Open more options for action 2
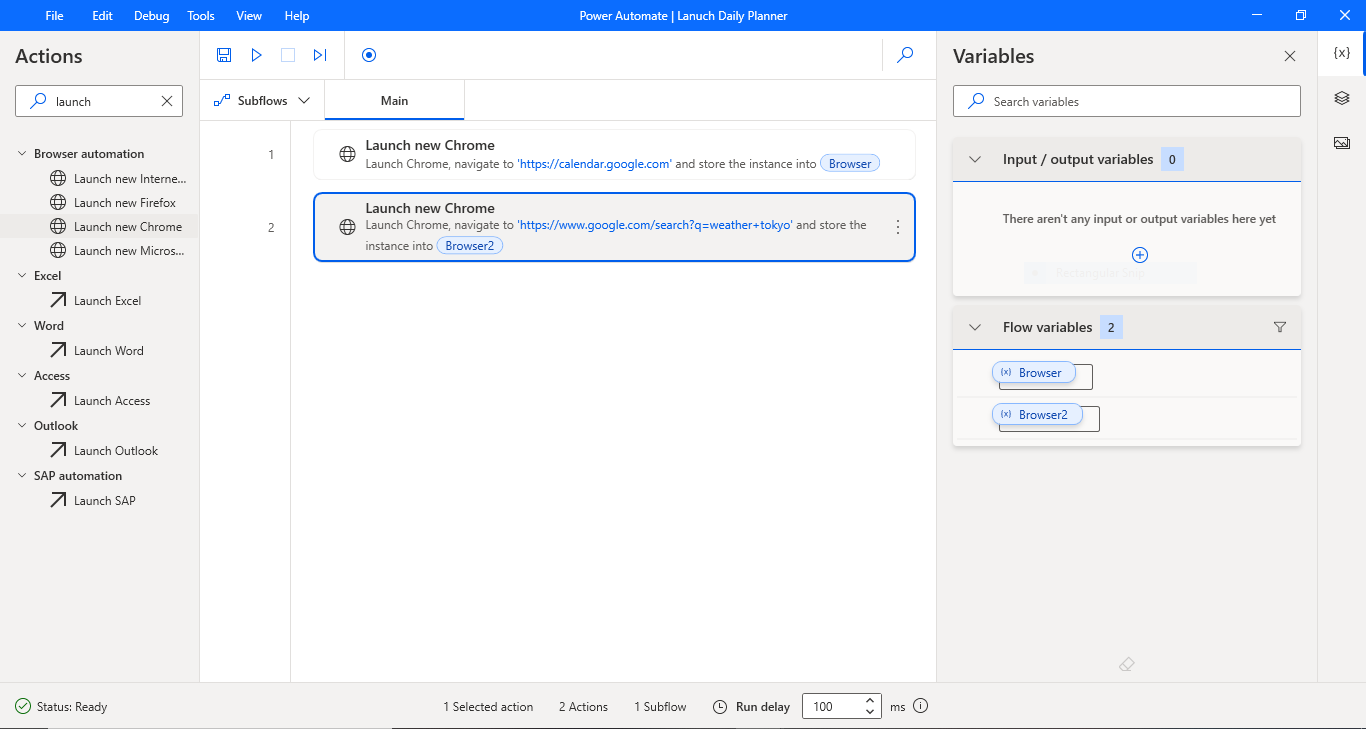 tap(897, 227)
